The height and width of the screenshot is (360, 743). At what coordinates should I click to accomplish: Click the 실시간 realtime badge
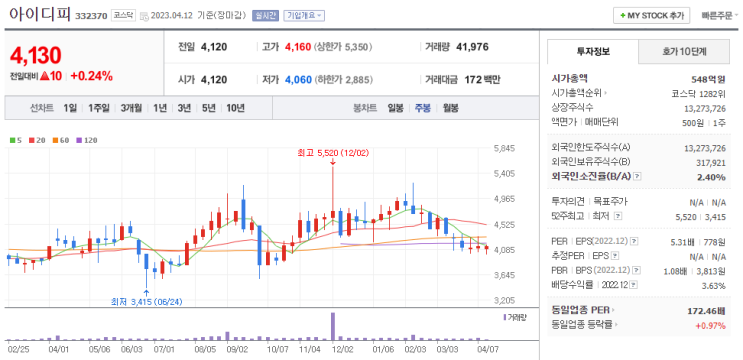[x=266, y=16]
